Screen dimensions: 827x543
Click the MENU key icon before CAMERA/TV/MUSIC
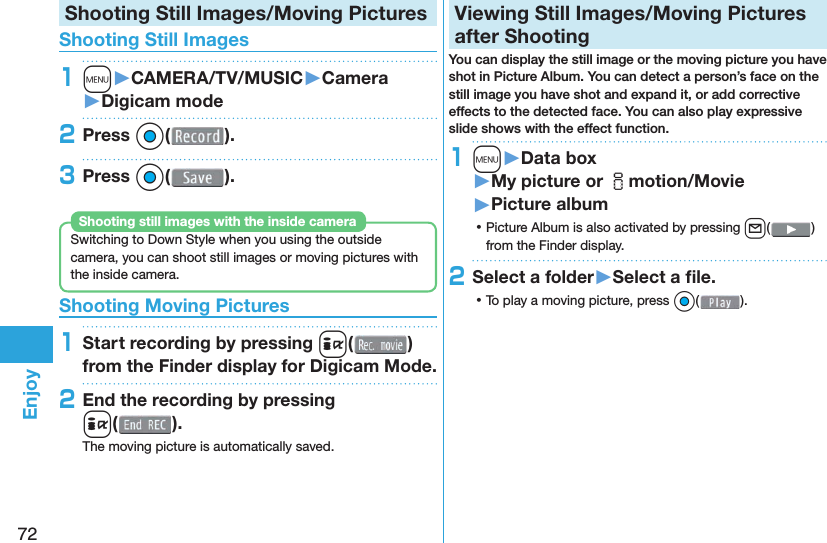point(97,78)
